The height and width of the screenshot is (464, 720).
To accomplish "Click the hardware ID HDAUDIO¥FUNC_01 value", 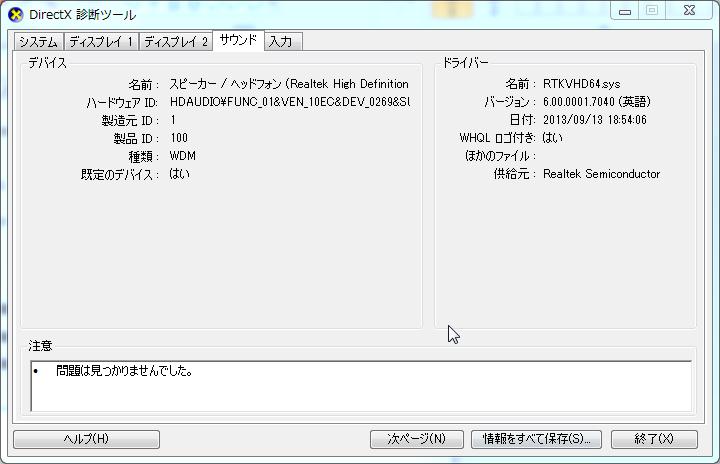I will pyautogui.click(x=290, y=102).
